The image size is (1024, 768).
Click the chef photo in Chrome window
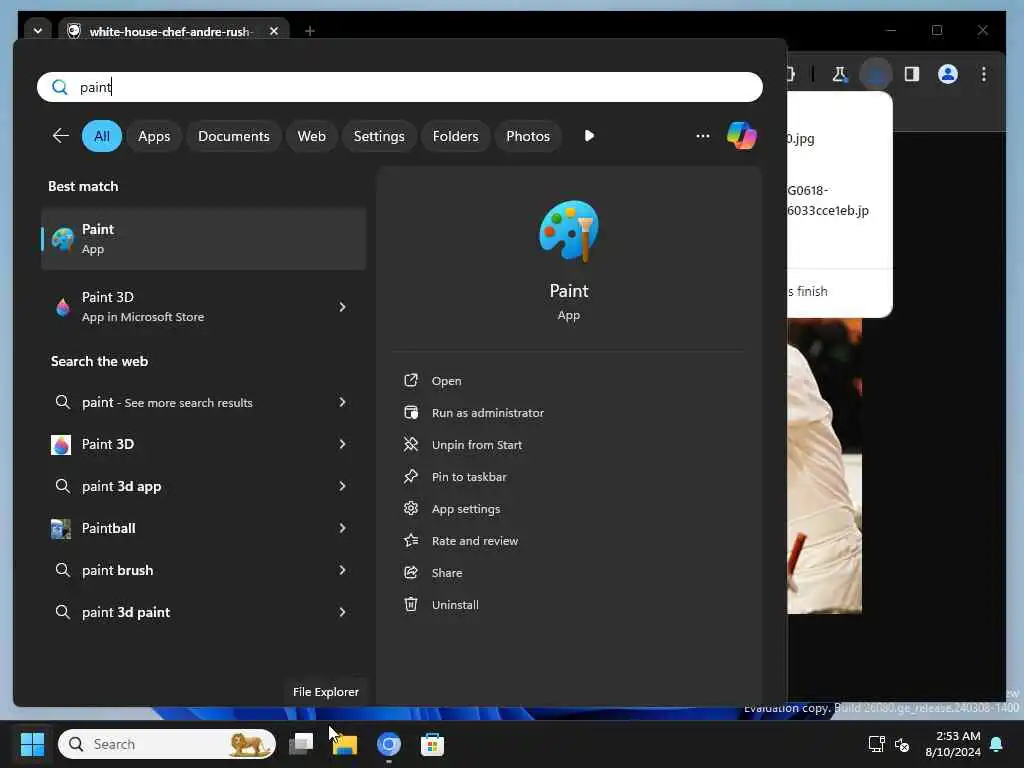(824, 466)
